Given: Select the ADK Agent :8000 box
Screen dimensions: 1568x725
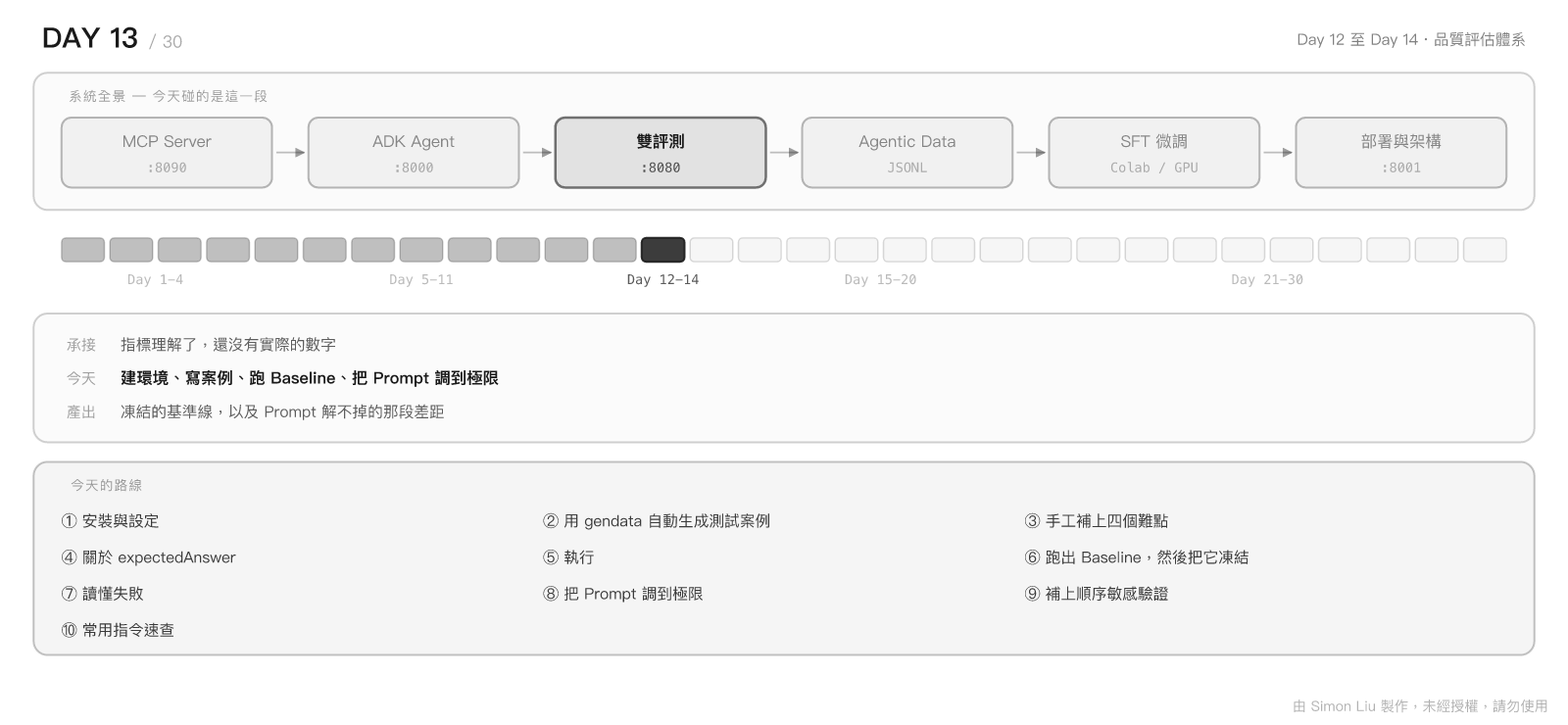Looking at the screenshot, I should click(x=414, y=153).
